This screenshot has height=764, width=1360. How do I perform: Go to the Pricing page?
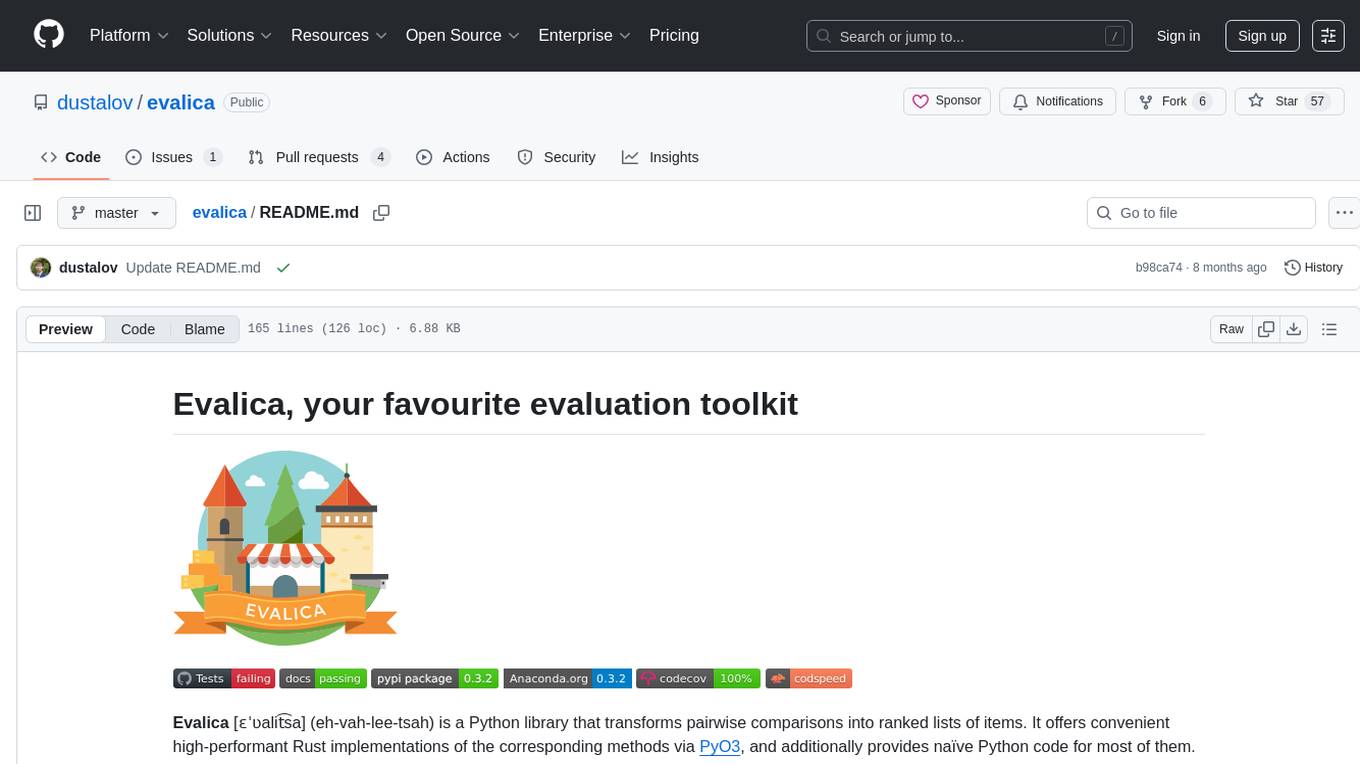coord(674,35)
